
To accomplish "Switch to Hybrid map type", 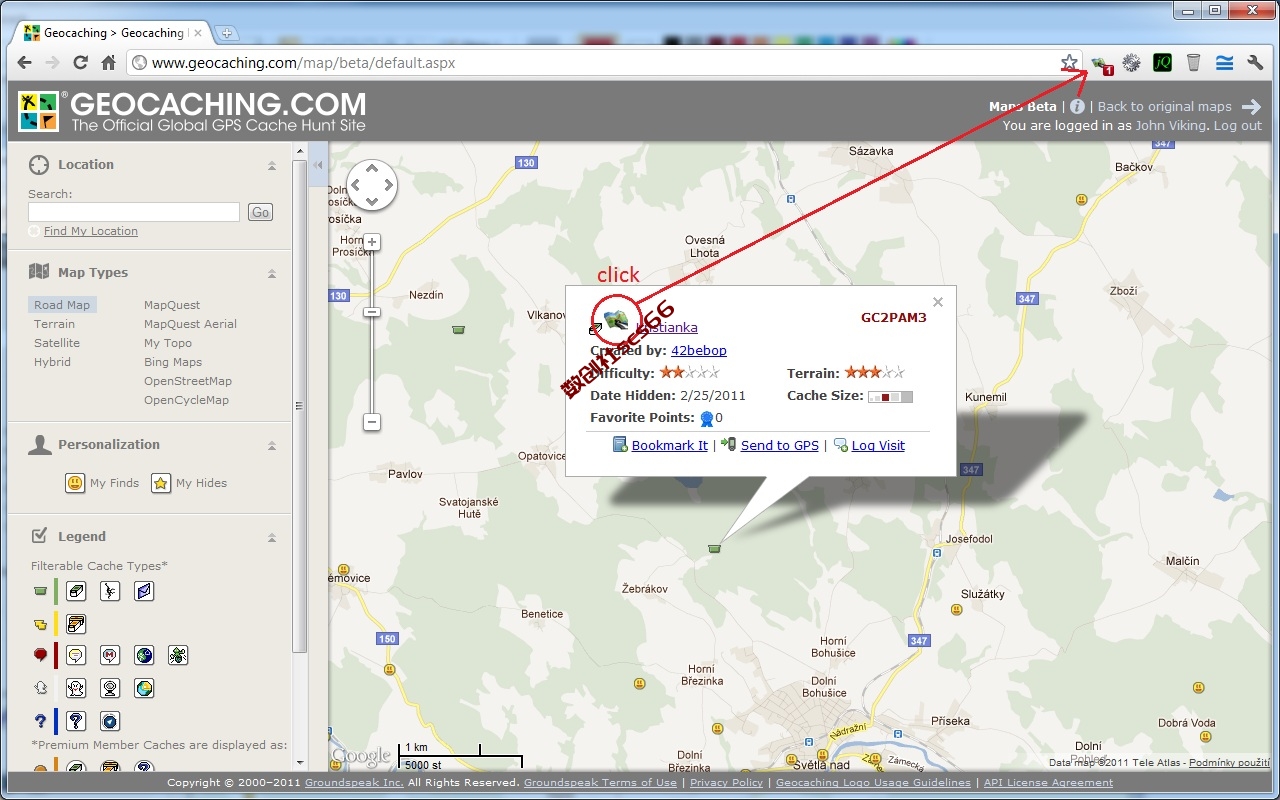I will 52,362.
